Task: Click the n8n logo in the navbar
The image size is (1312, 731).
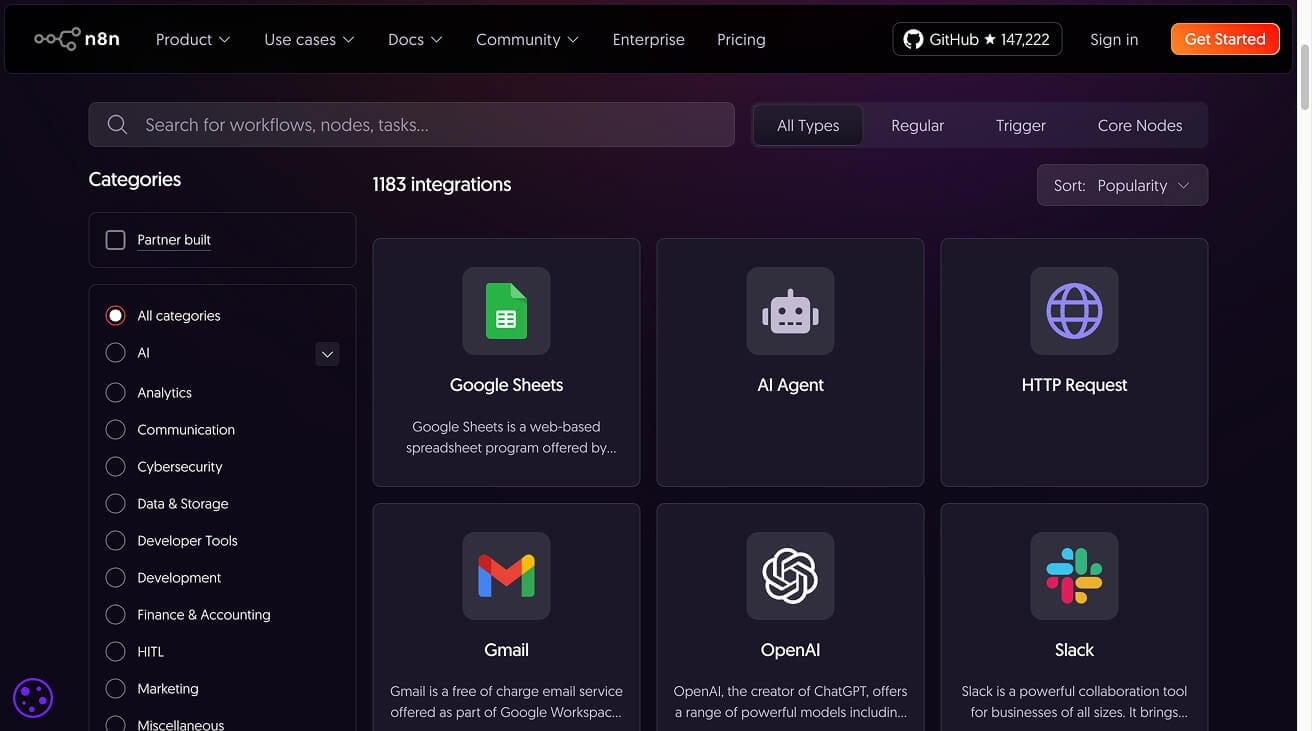Action: click(77, 39)
